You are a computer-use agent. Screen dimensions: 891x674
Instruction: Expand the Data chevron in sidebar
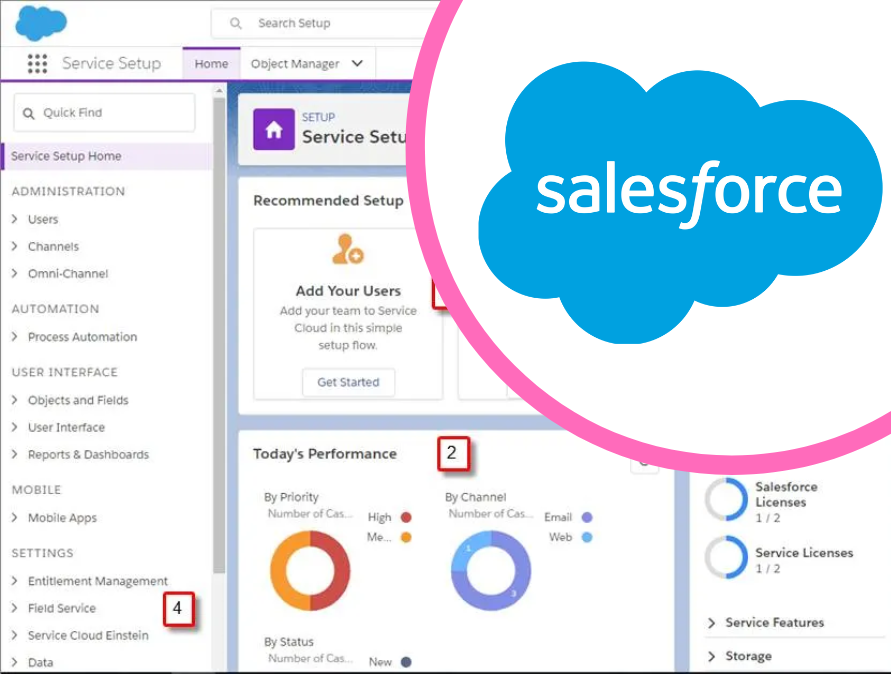15,661
